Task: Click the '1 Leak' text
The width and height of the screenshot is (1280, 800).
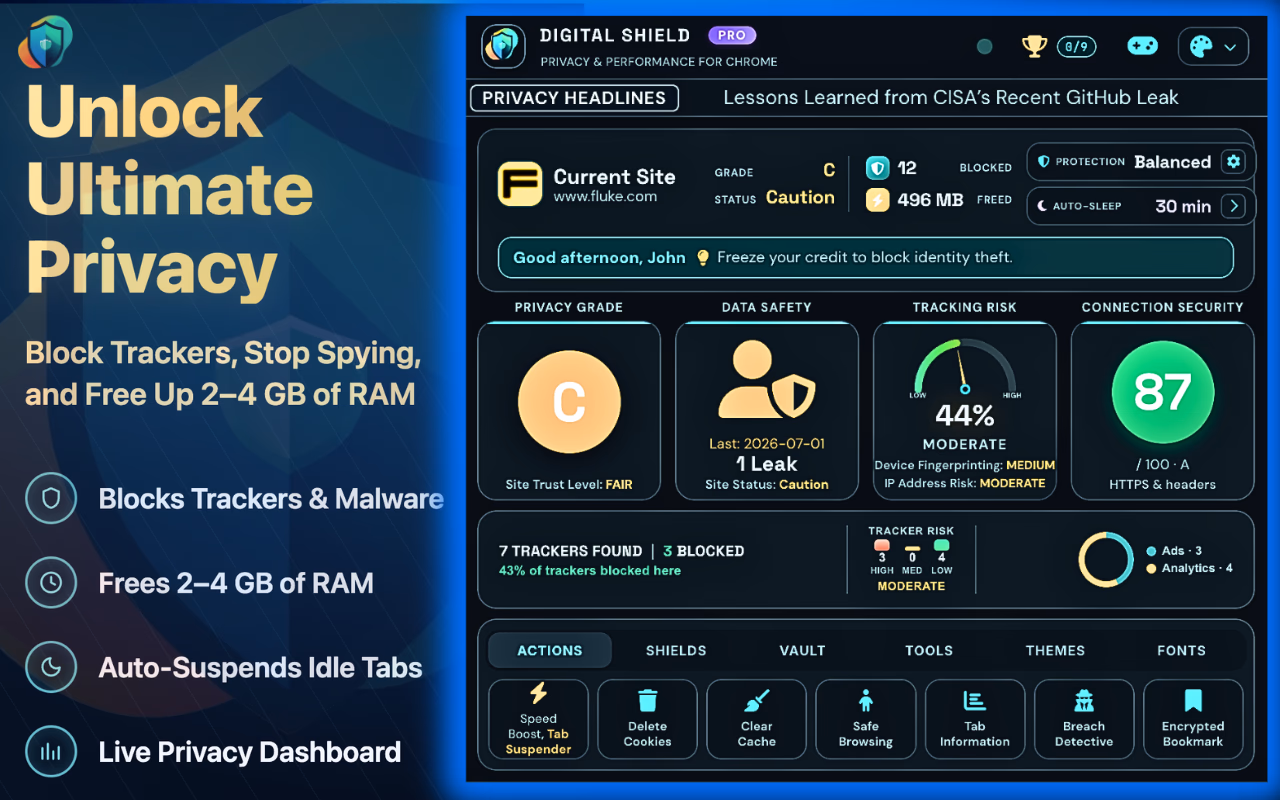Action: [x=767, y=464]
